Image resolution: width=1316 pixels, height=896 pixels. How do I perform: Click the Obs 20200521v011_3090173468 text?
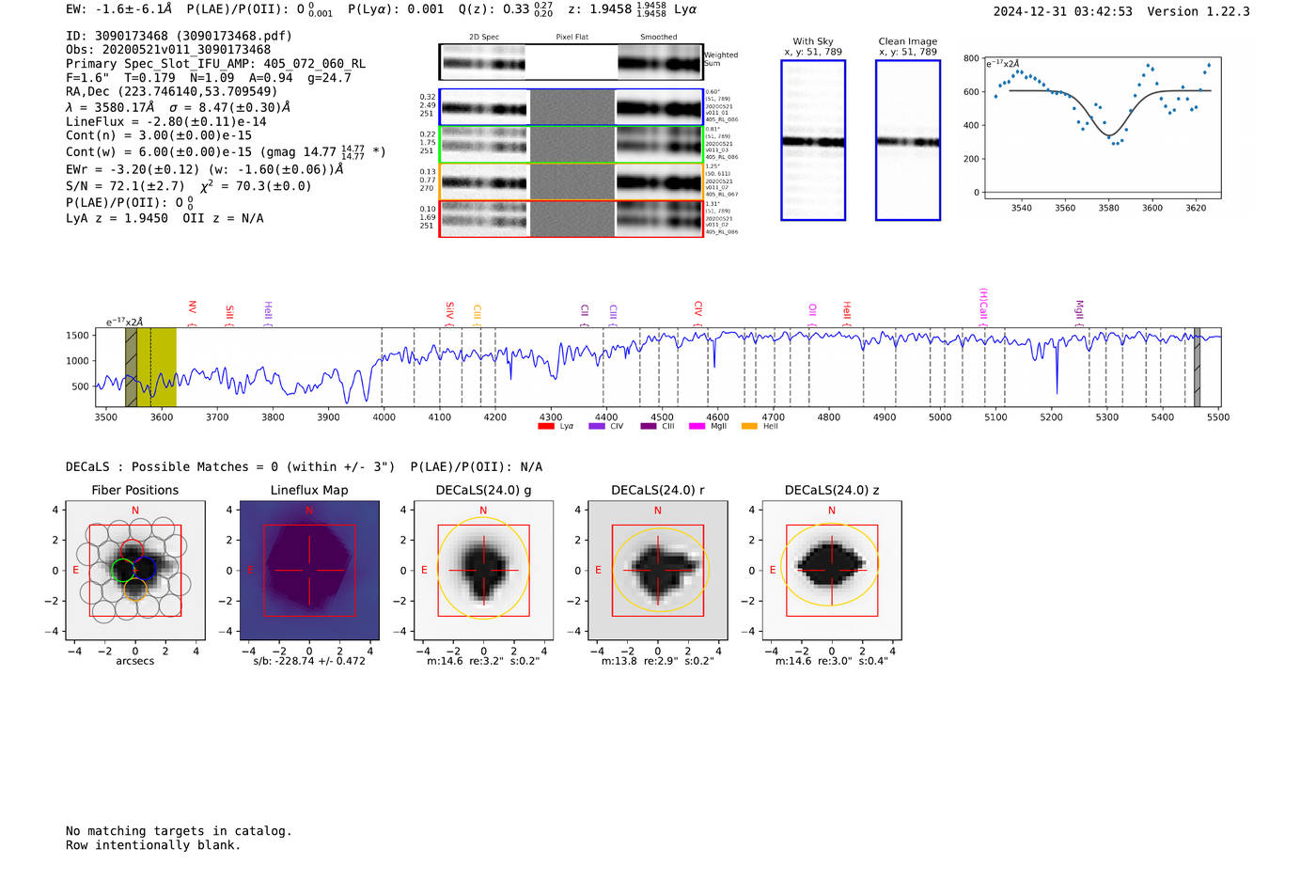coord(168,50)
